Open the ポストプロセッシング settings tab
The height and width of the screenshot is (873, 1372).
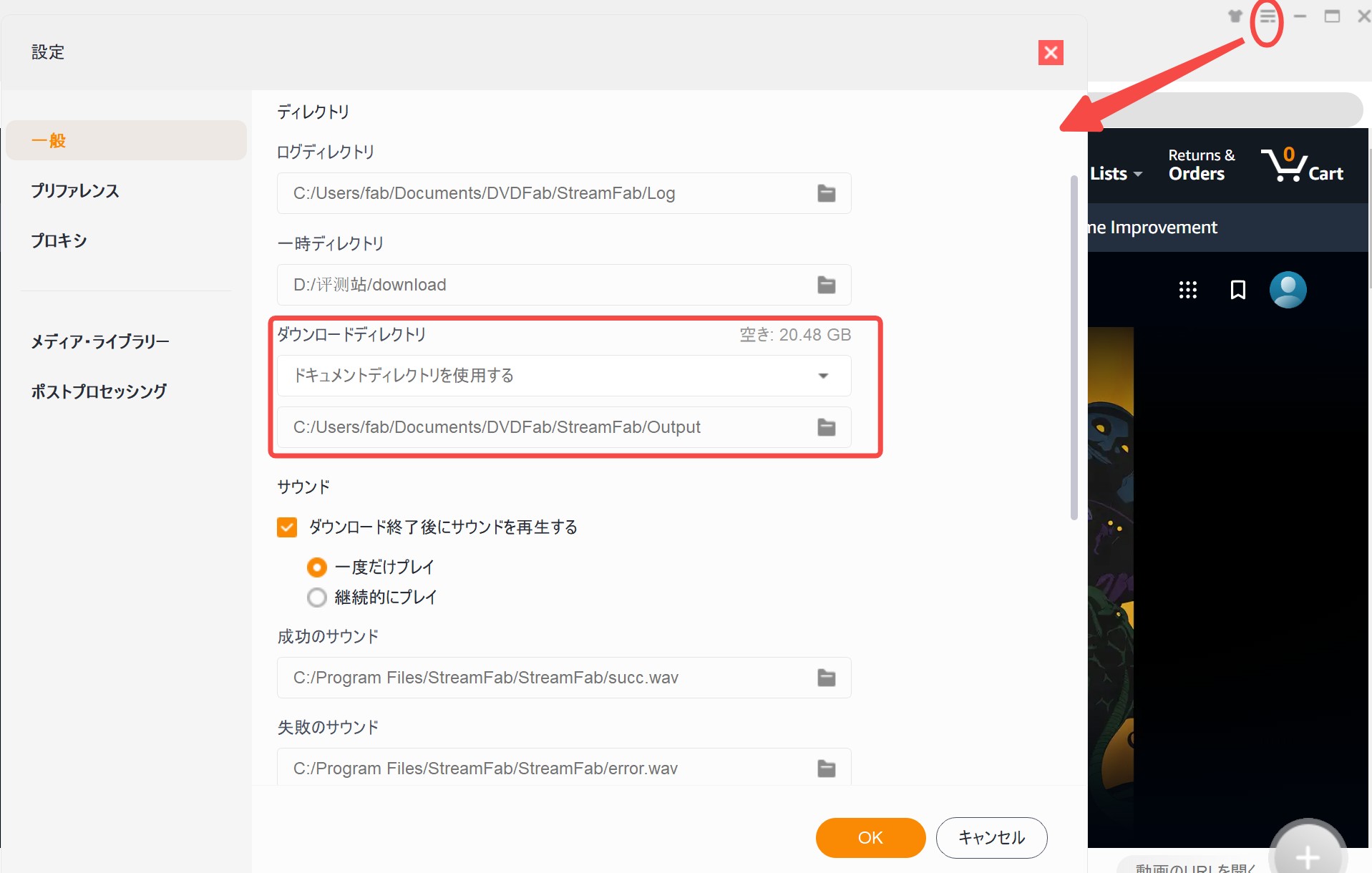[x=99, y=391]
